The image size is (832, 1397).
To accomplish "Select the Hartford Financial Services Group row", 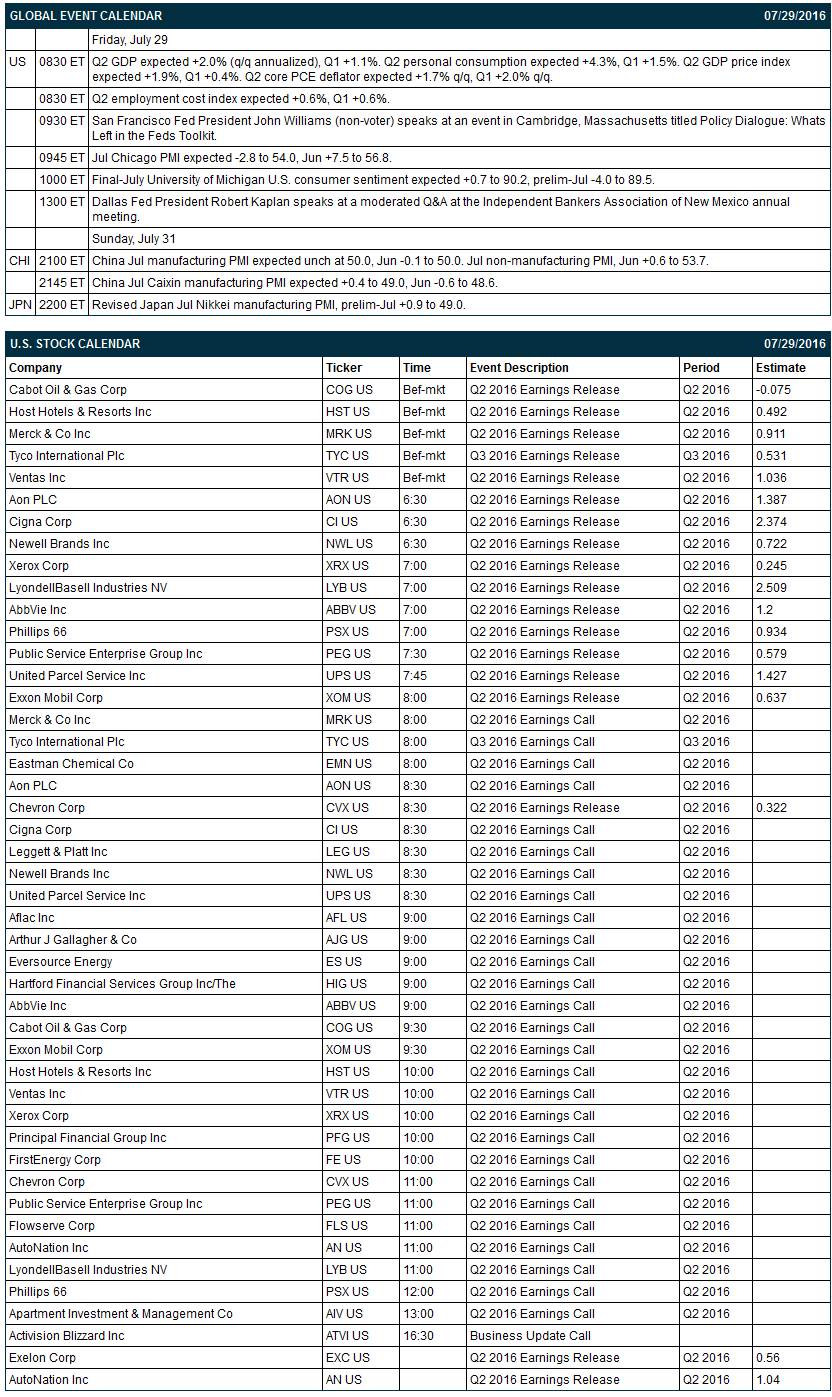I will point(417,984).
